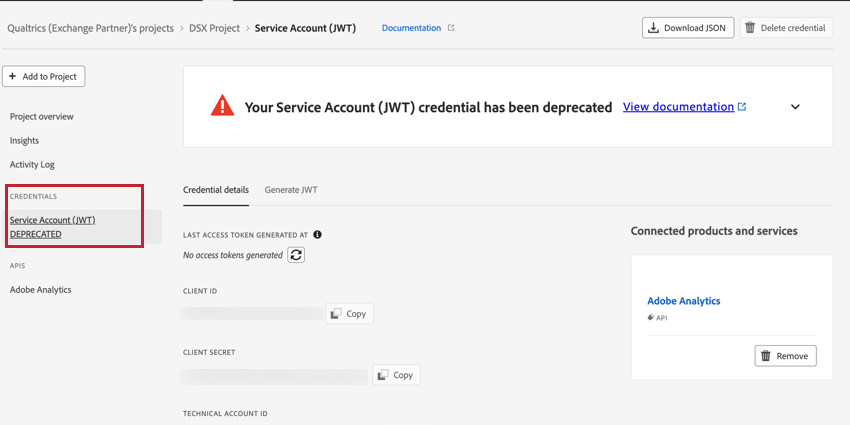Go to Project overview in sidebar
This screenshot has width=850, height=425.
(x=42, y=117)
